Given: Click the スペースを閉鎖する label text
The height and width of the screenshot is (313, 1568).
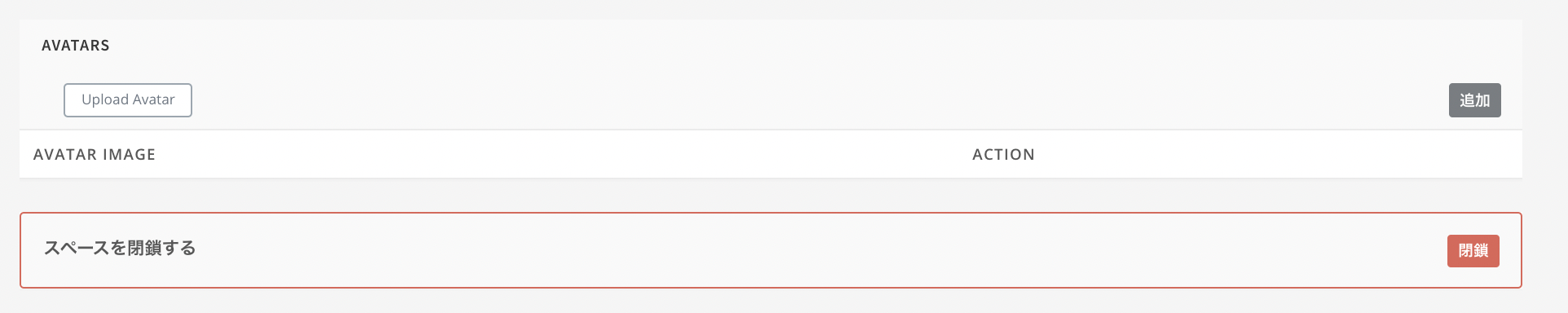Looking at the screenshot, I should pos(120,248).
